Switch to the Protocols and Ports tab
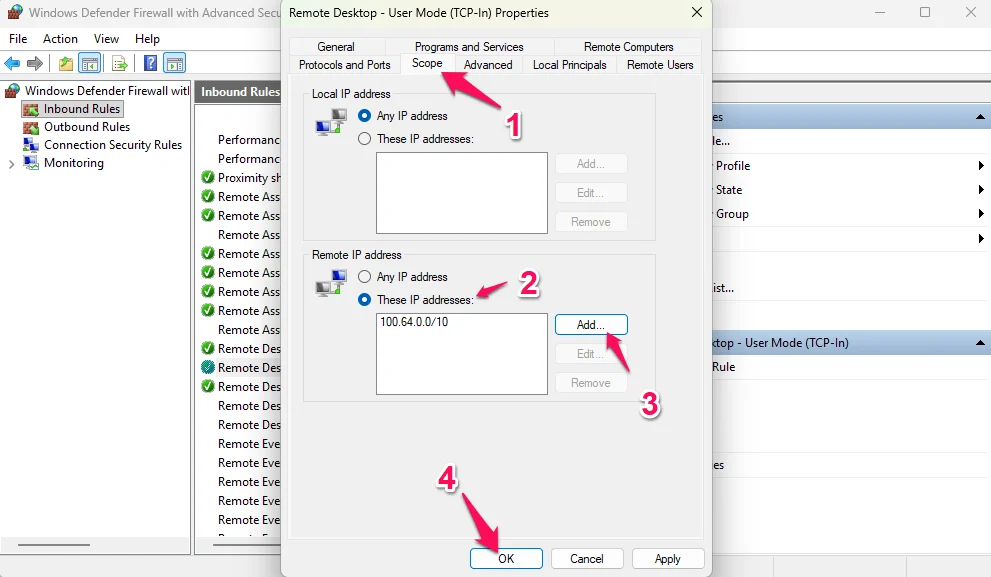This screenshot has width=991, height=577. (344, 65)
